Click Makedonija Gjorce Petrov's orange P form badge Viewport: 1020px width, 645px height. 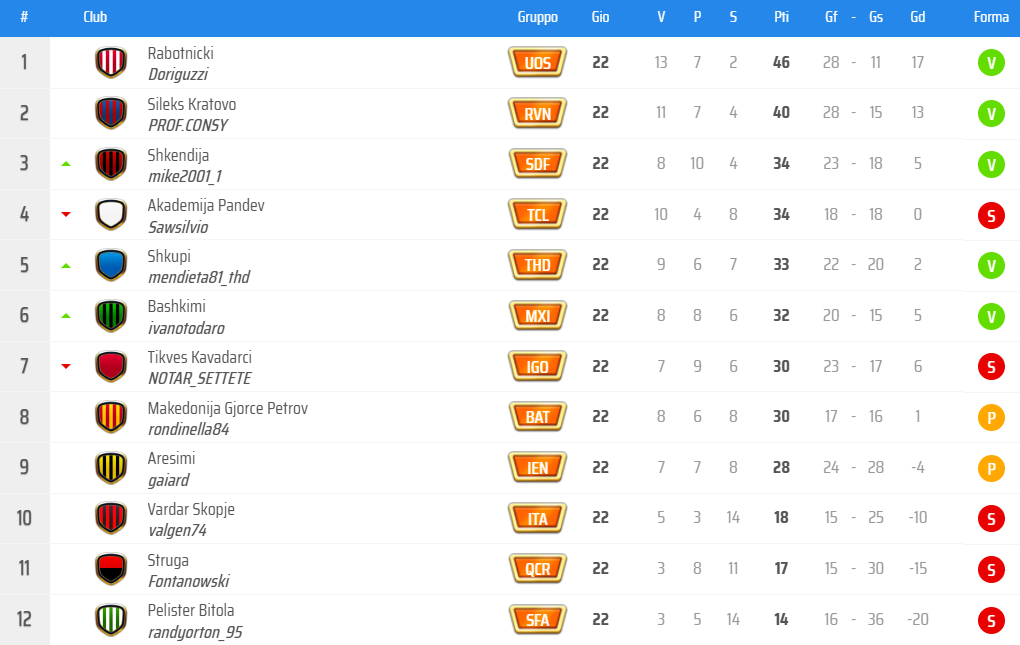(990, 417)
